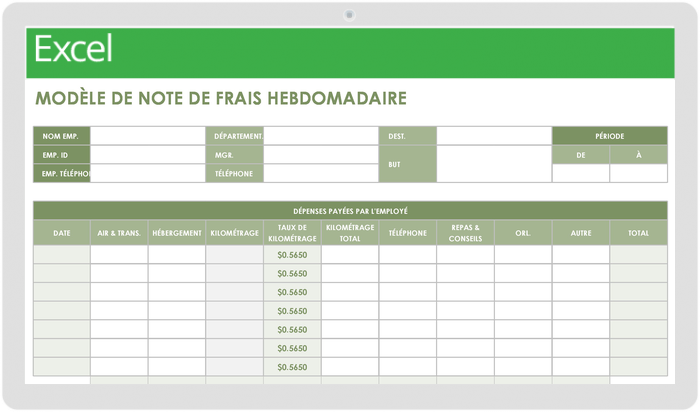Click first row KILOMÉTRAGE cell

[235, 254]
